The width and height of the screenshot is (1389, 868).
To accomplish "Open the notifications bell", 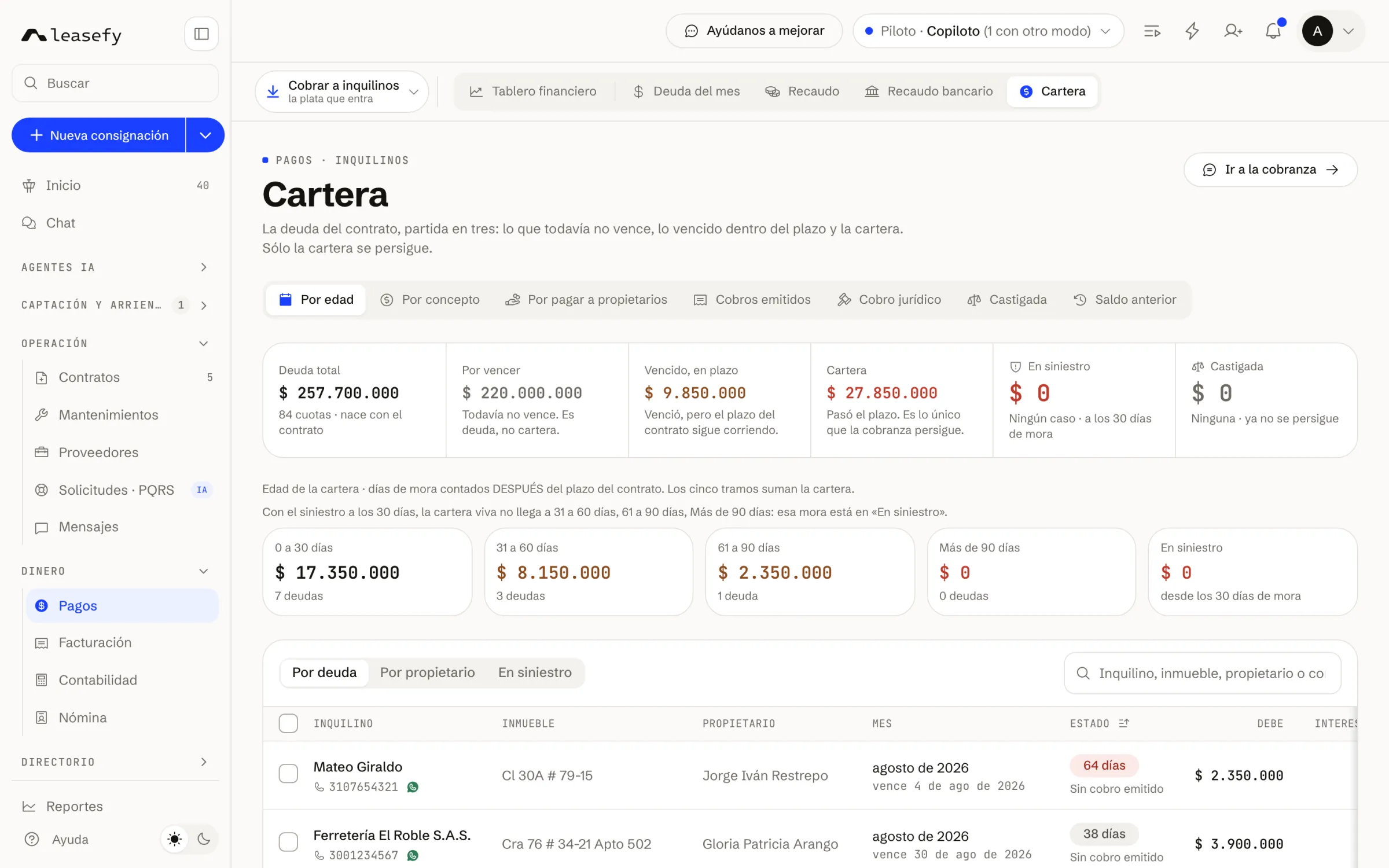I will pos(1273,31).
